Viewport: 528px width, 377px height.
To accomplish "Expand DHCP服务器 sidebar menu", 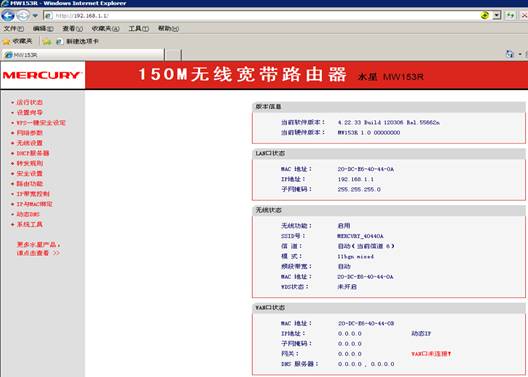I will 33,153.
